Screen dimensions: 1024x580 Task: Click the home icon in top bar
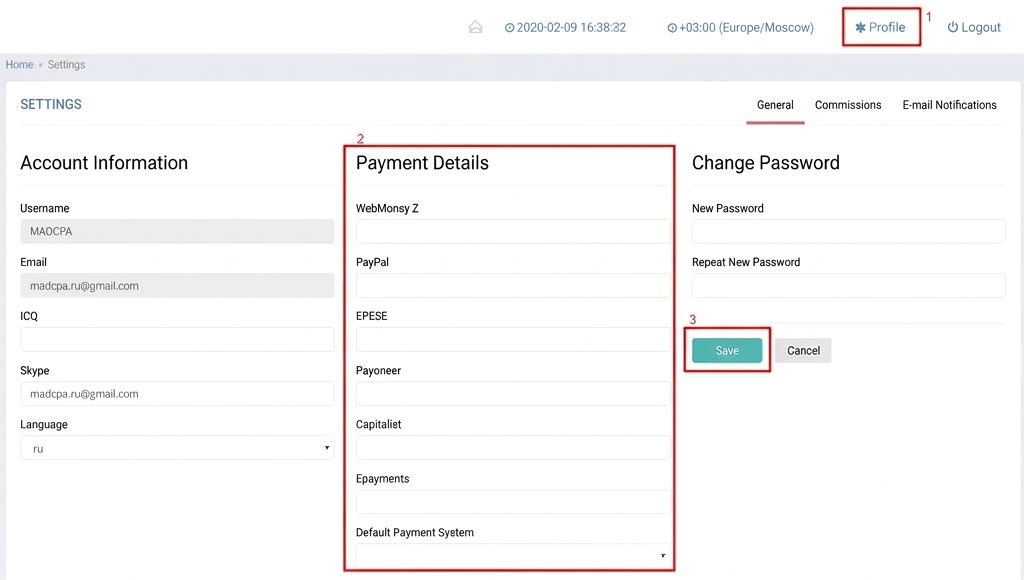pos(475,27)
